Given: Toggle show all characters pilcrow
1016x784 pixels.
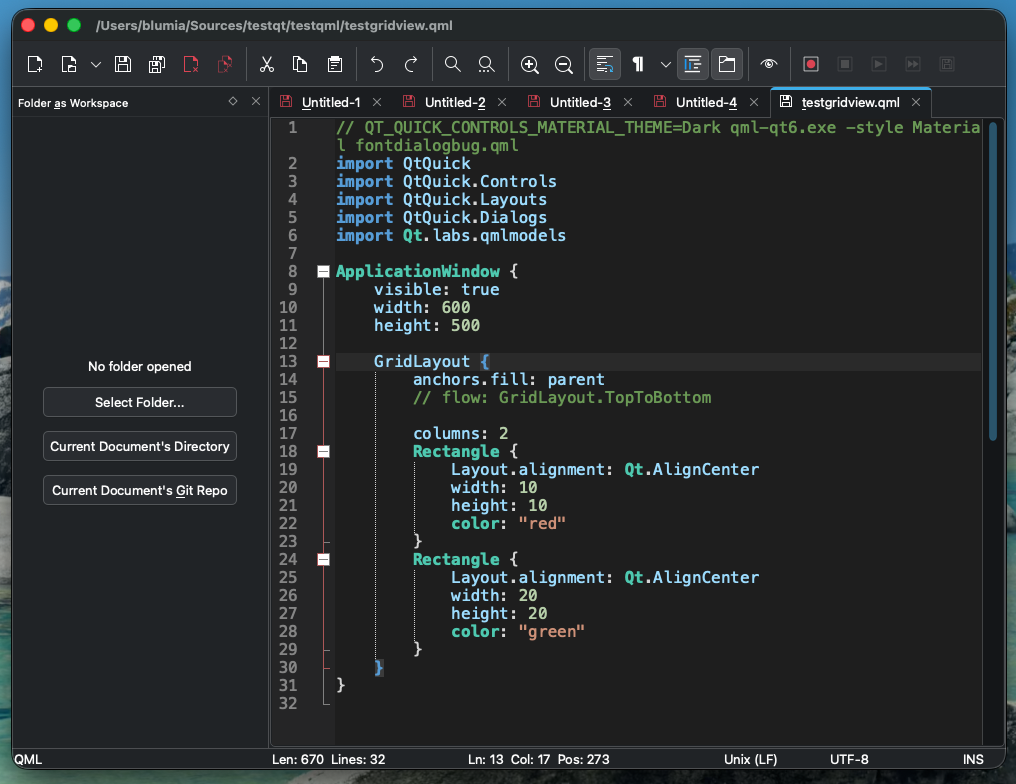Looking at the screenshot, I should [638, 64].
